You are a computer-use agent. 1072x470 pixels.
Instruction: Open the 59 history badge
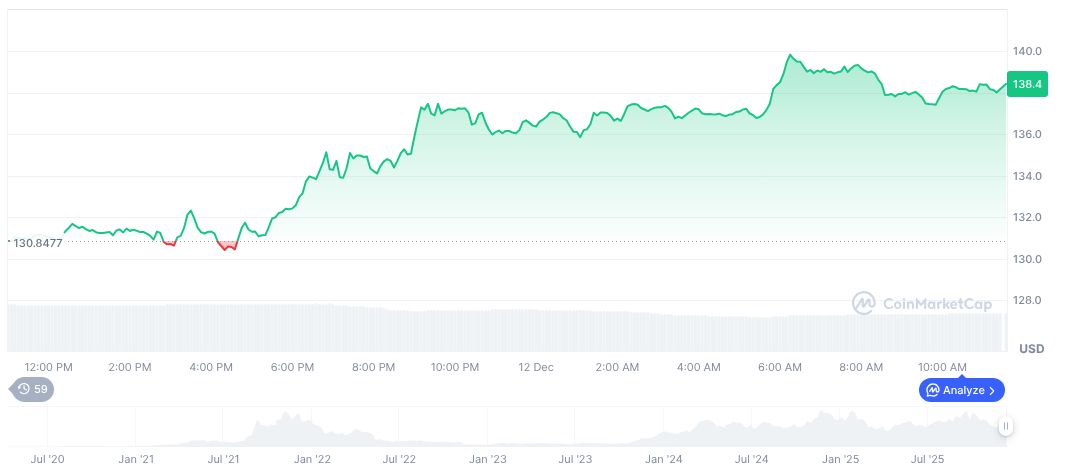32,389
